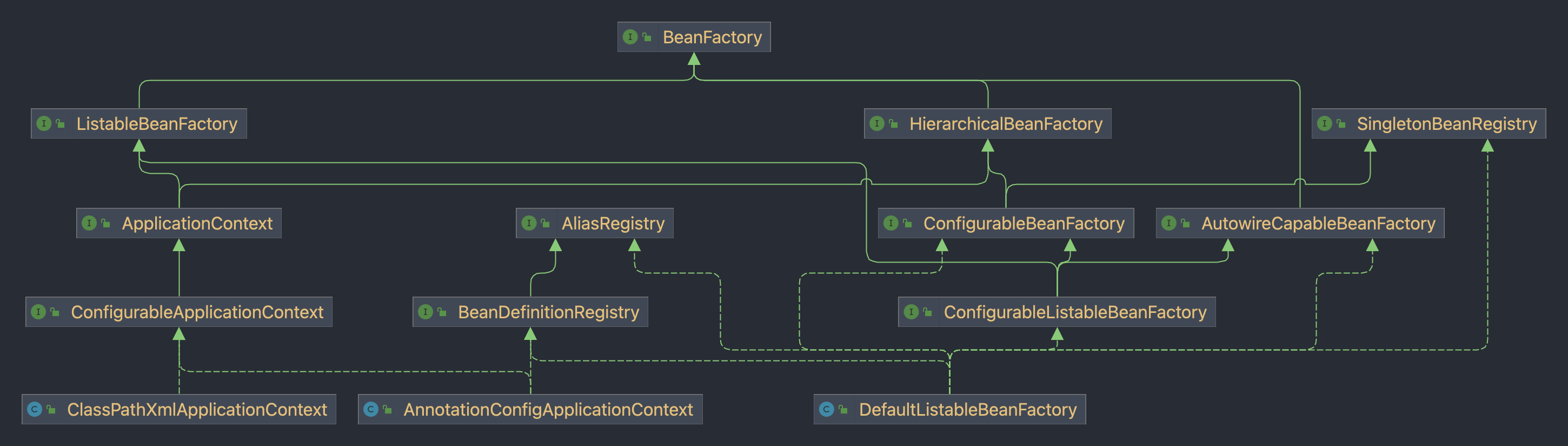This screenshot has width=1568, height=446.
Task: Click the interface icon beside AliasRegistry
Action: 529,223
